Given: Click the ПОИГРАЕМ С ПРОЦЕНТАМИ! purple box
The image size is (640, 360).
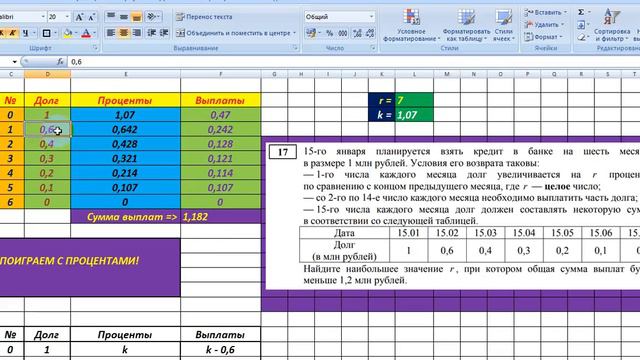Looking at the screenshot, I should point(89,267).
